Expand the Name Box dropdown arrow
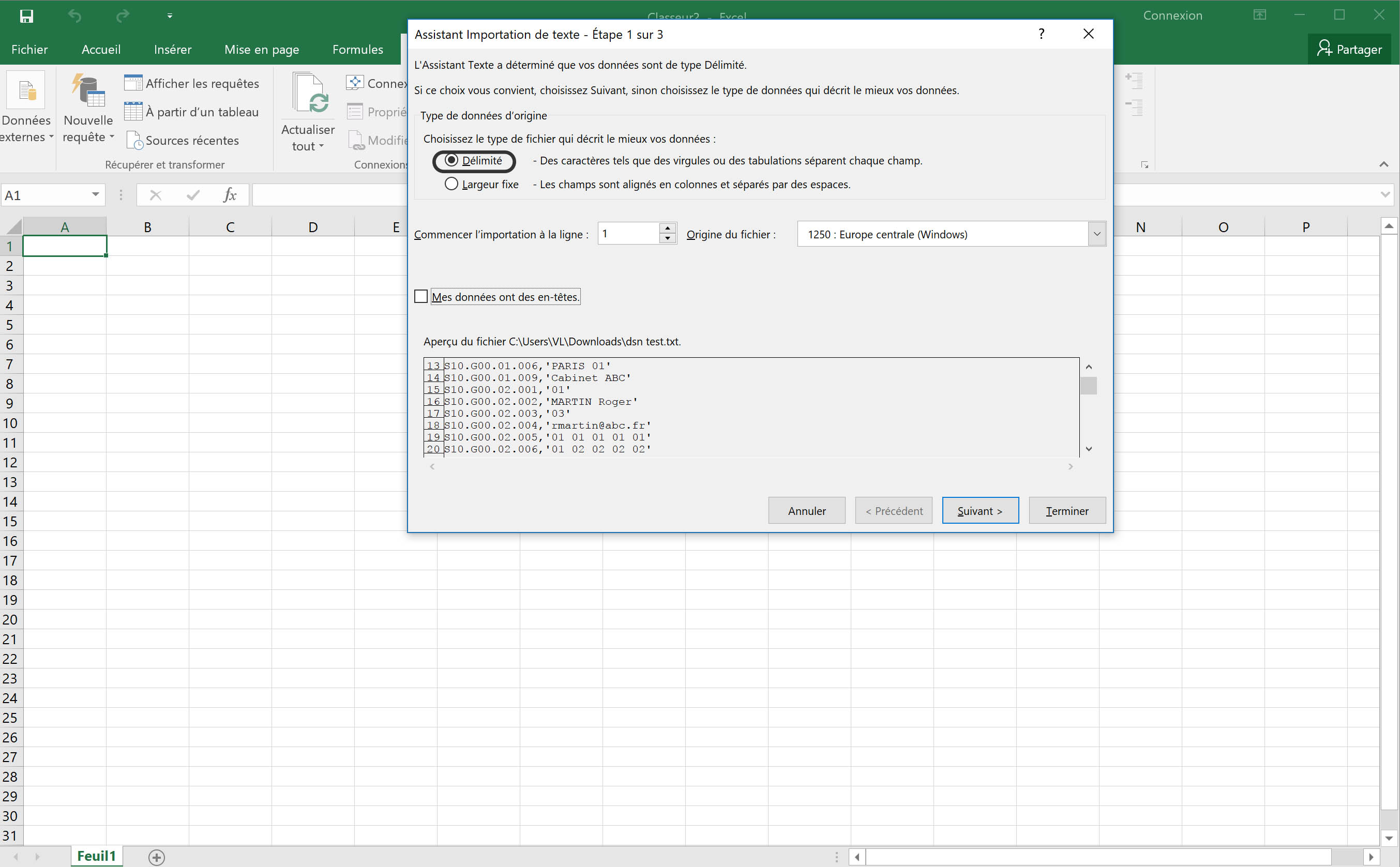1400x867 pixels. tap(95, 195)
